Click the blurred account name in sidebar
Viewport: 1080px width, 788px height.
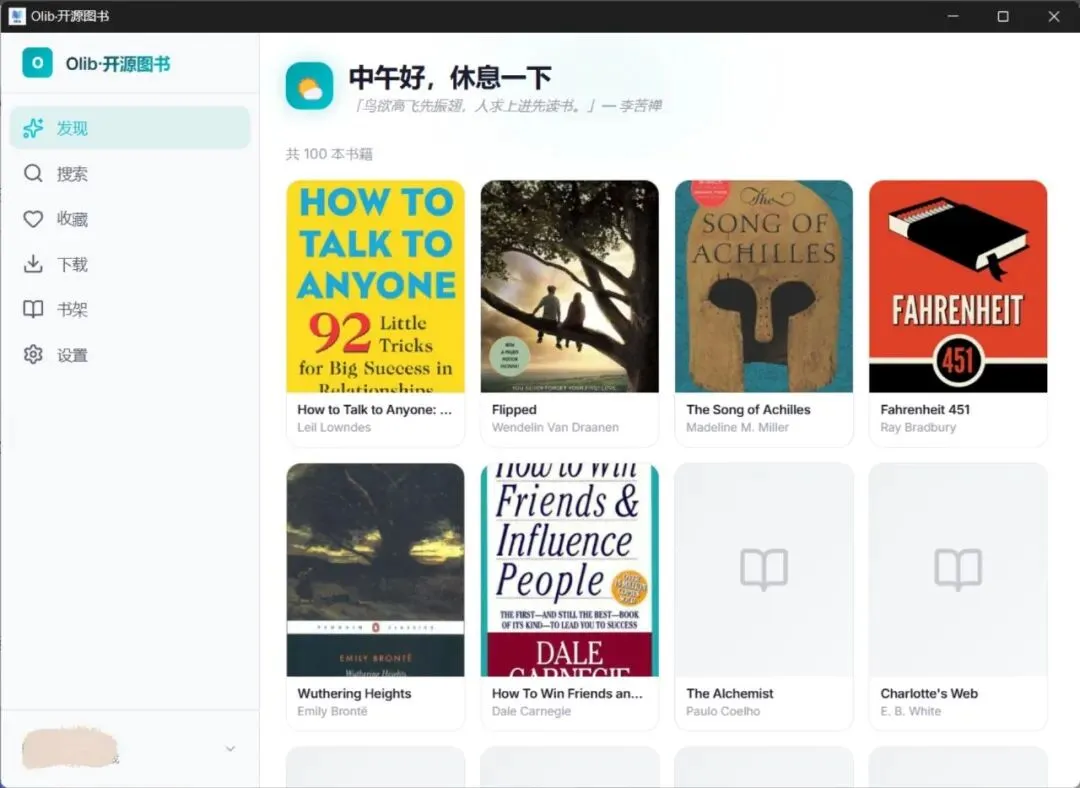pyautogui.click(x=70, y=748)
